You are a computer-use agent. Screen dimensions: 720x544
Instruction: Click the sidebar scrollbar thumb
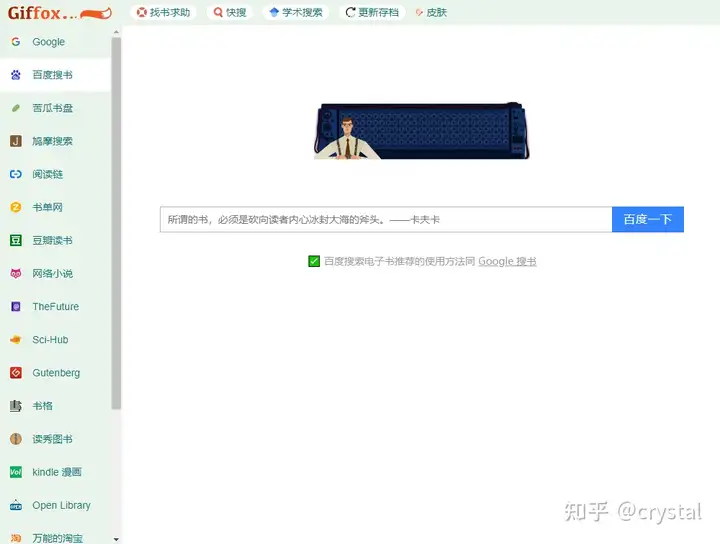(116, 223)
